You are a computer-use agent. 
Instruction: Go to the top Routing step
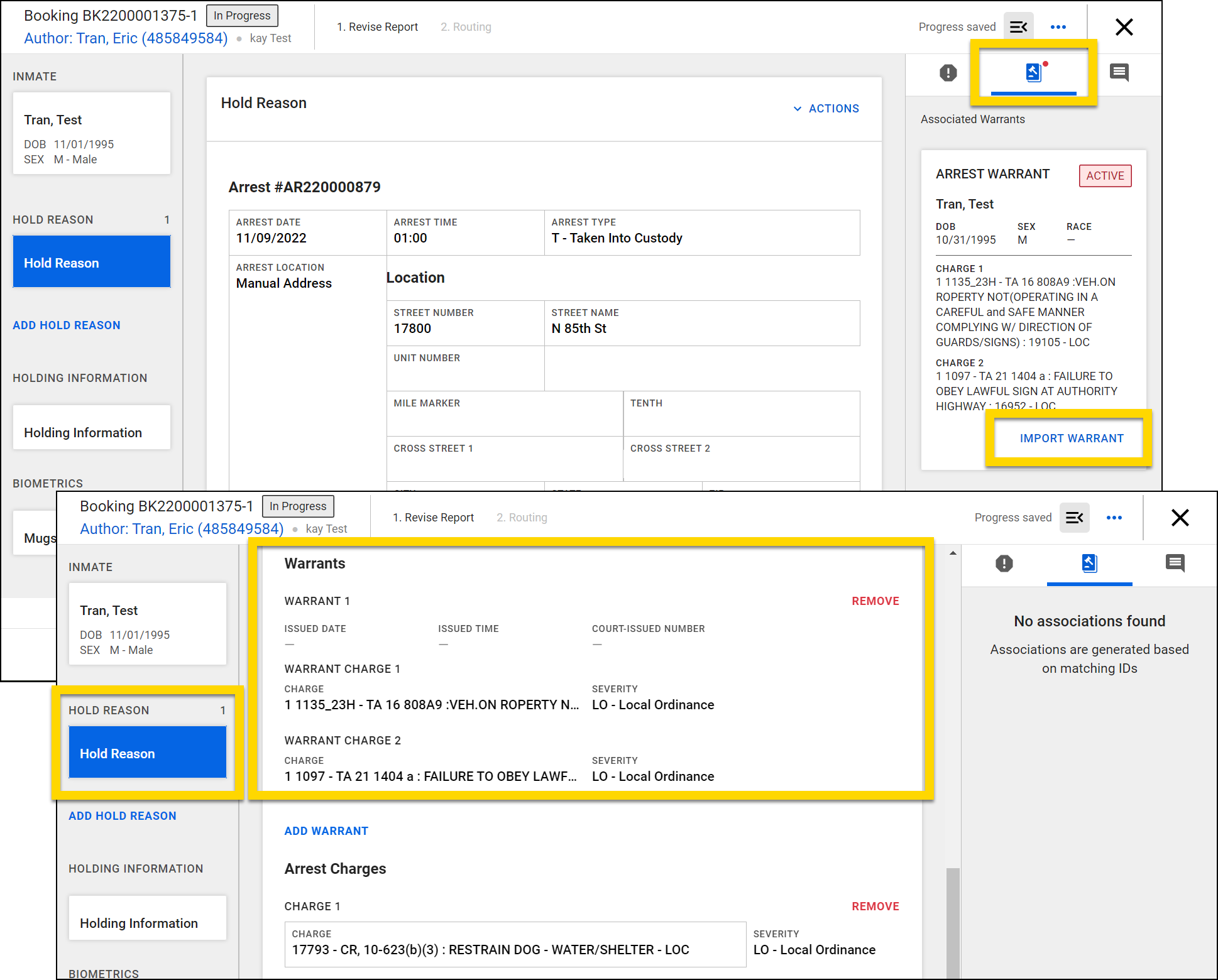point(466,27)
